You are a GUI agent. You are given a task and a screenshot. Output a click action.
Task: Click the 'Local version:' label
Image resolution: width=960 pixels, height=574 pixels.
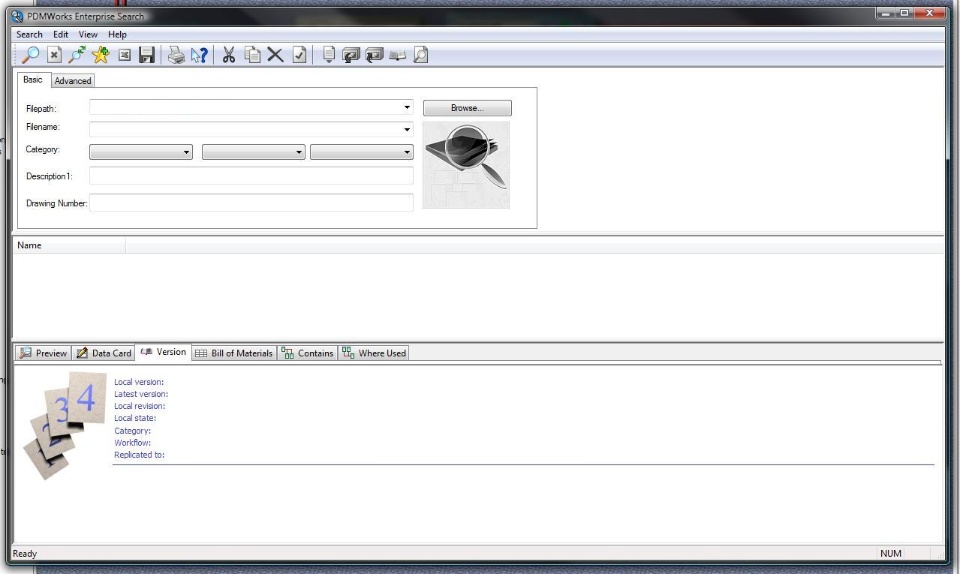point(139,382)
